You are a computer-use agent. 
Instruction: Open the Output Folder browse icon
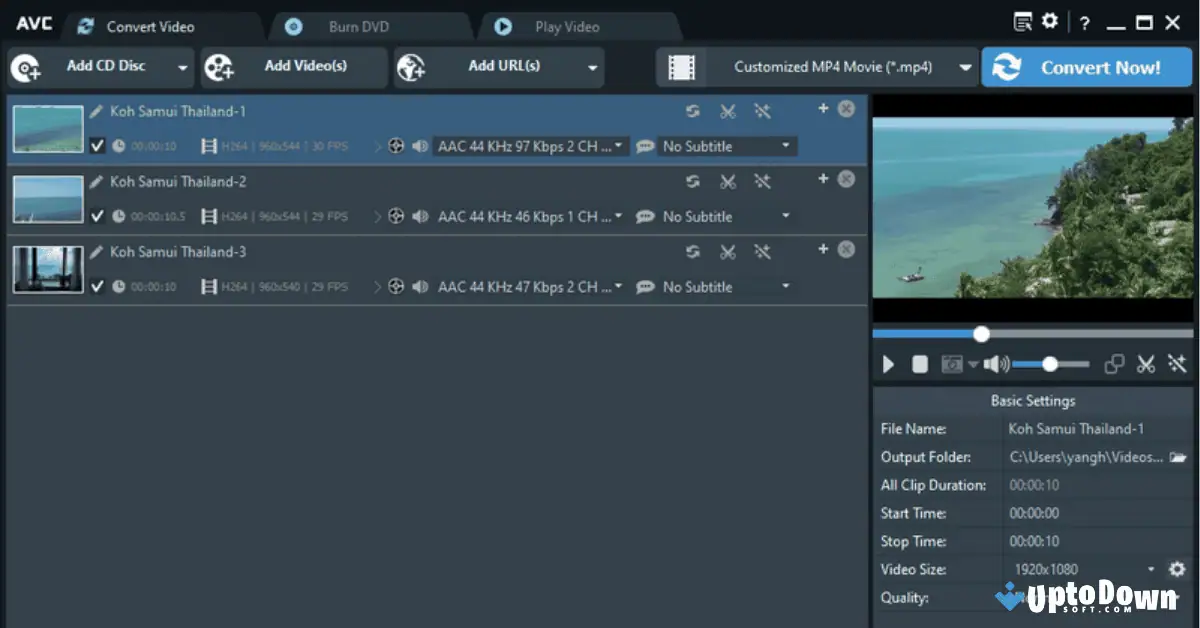[1179, 456]
